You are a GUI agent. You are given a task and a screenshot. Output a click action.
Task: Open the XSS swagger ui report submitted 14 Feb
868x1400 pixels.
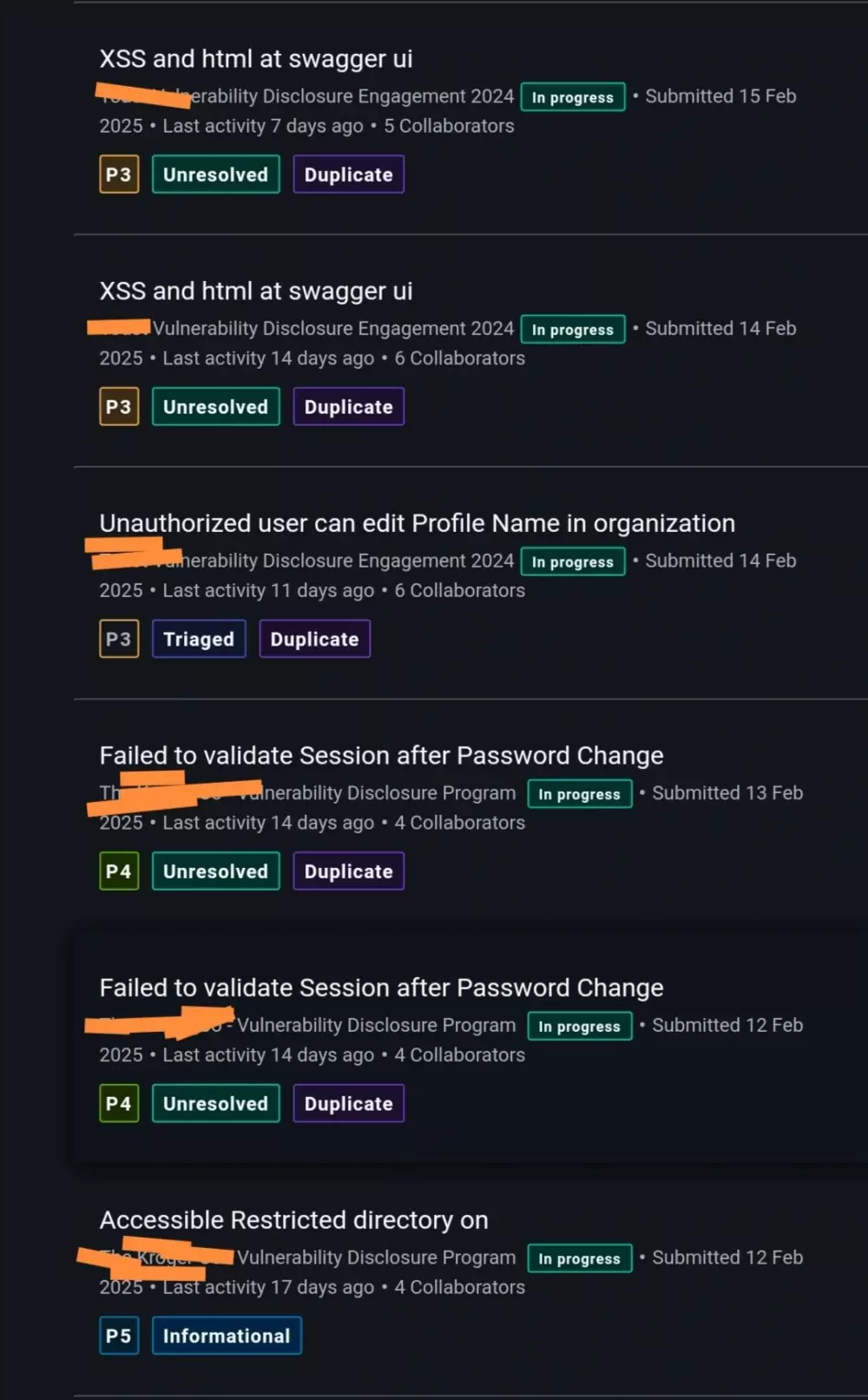[256, 292]
